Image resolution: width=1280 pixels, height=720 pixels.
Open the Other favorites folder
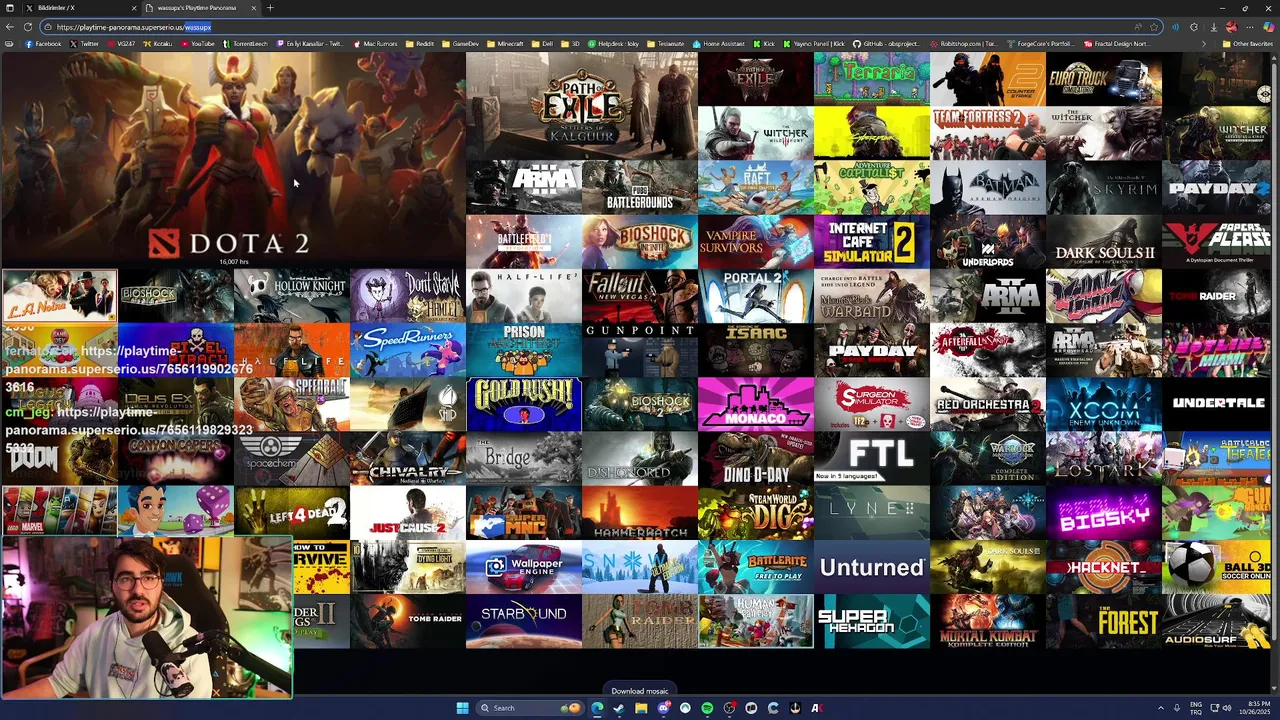1248,44
